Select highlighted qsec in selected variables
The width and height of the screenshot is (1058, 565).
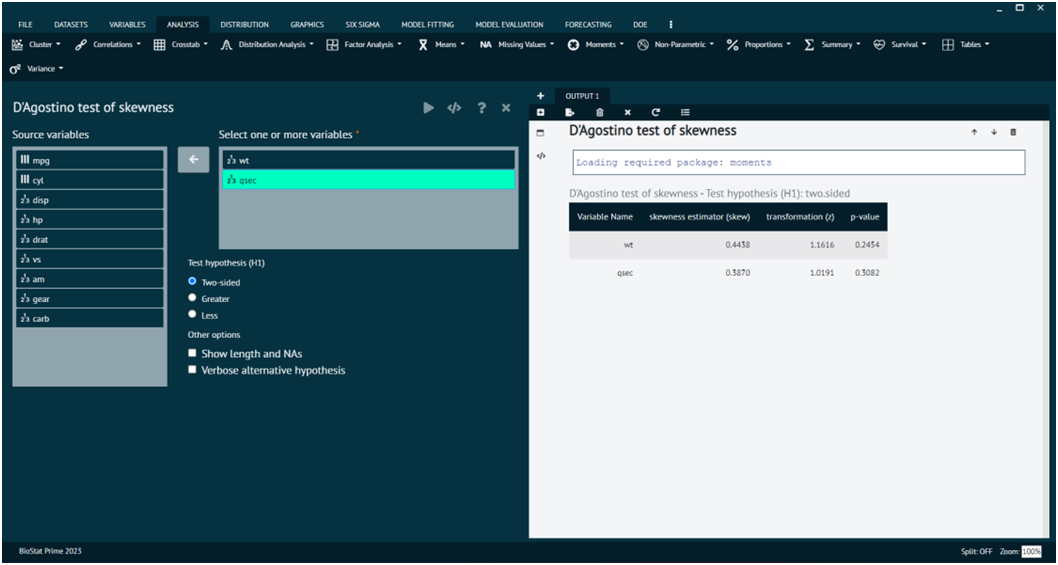coord(368,180)
